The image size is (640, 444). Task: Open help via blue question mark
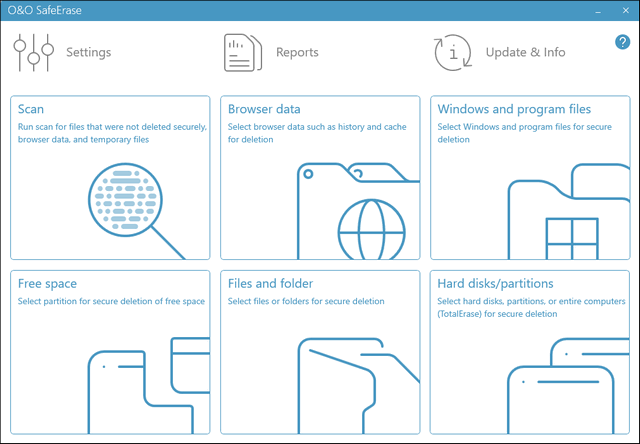coord(622,42)
